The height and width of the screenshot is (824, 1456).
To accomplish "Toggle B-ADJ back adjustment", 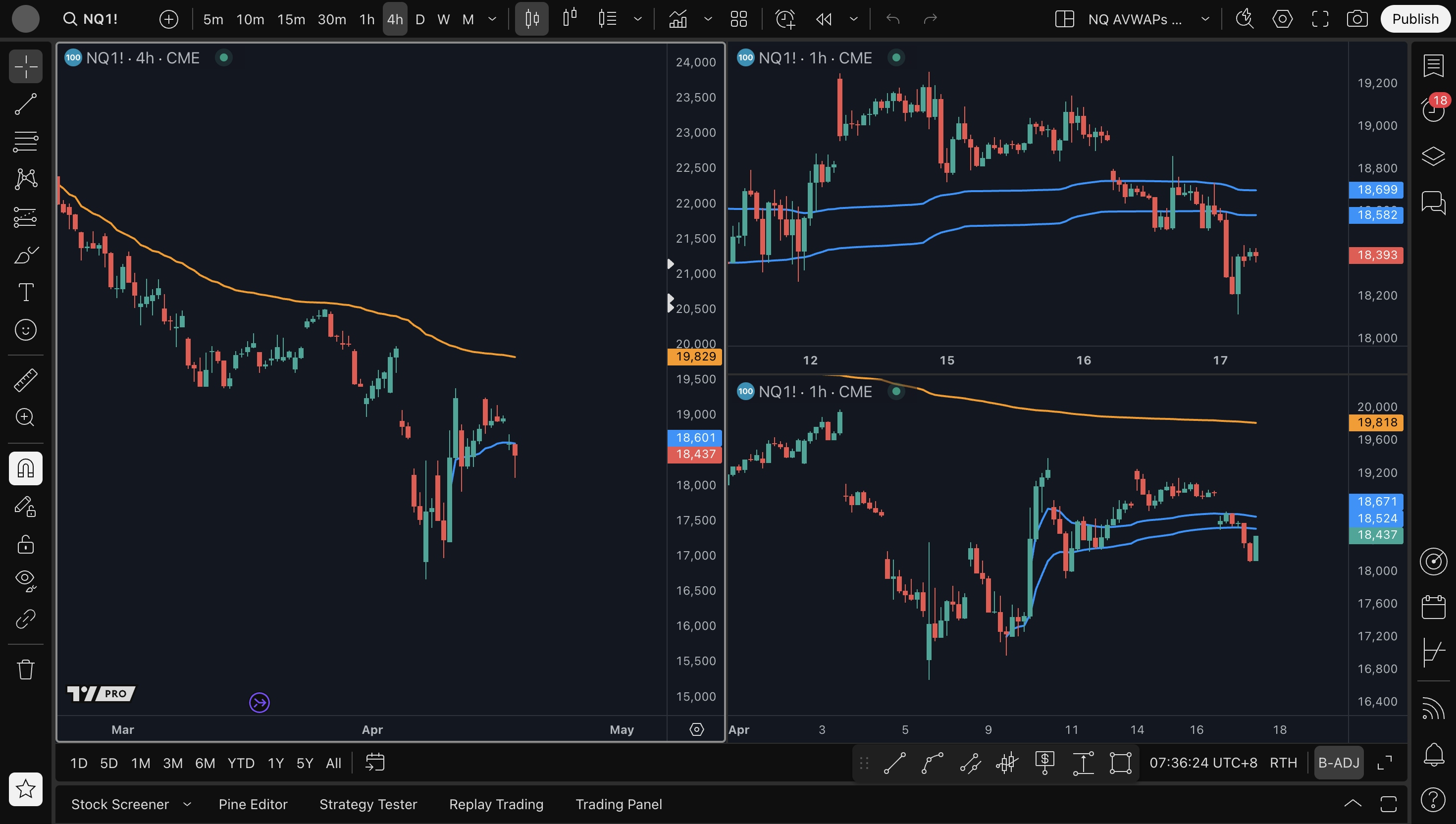I will [1338, 763].
